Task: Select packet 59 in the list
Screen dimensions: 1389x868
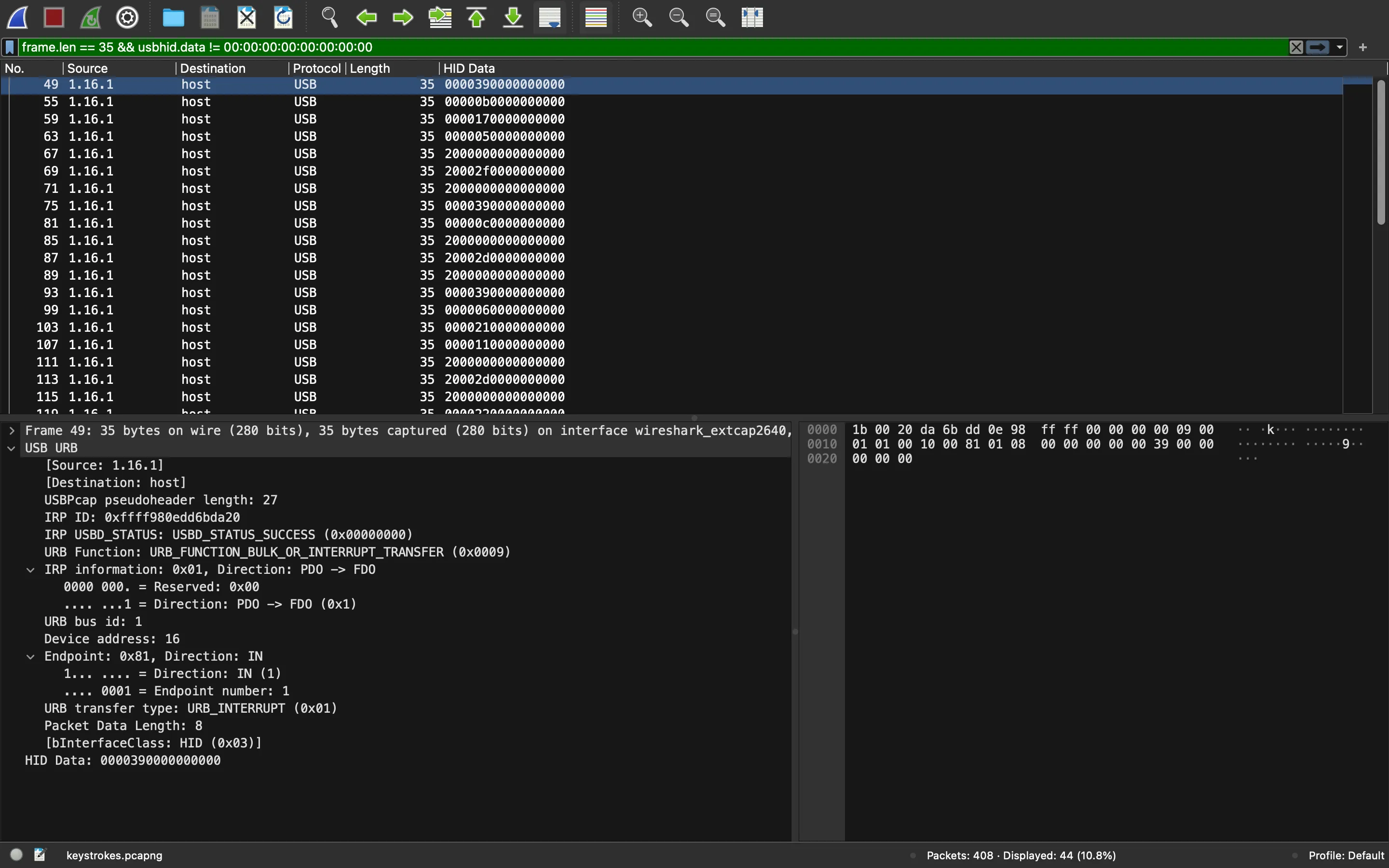Action: [x=671, y=119]
